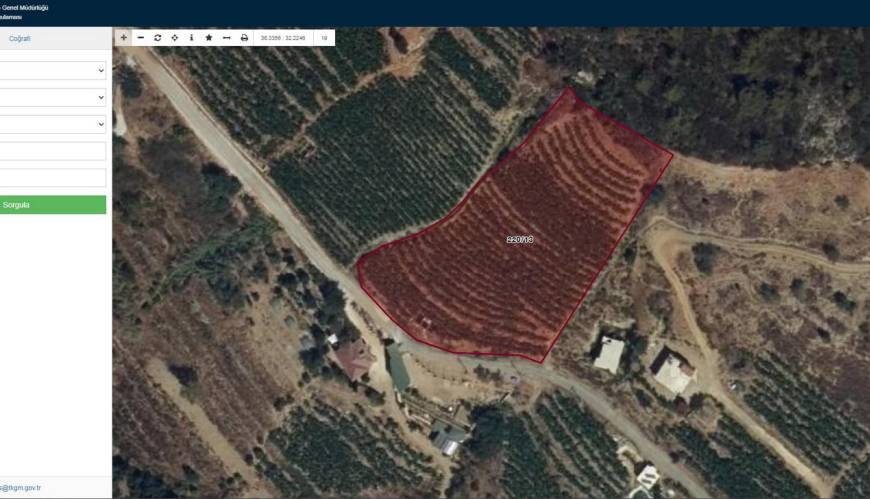Click the green Sorgula button
This screenshot has height=499, width=870.
coord(53,204)
